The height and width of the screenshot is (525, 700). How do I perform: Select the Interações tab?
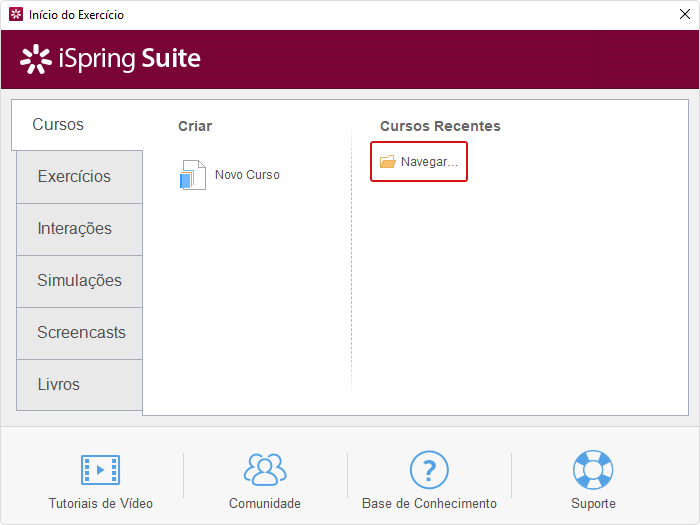coord(79,229)
